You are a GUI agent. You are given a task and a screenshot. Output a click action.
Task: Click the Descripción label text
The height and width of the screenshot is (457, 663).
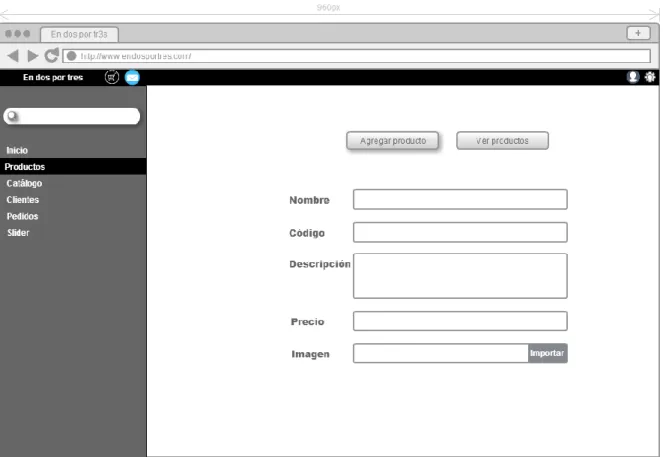click(320, 264)
